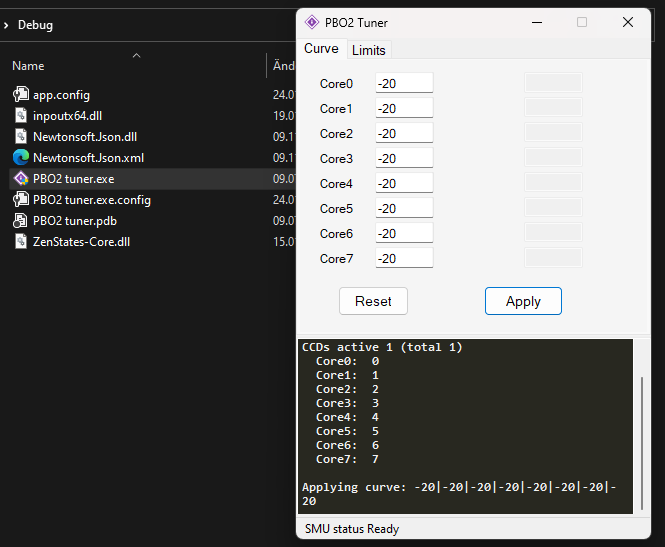Click the Newtonsoft.Json.dll file icon
This screenshot has height=547, width=665.
pyautogui.click(x=21, y=136)
